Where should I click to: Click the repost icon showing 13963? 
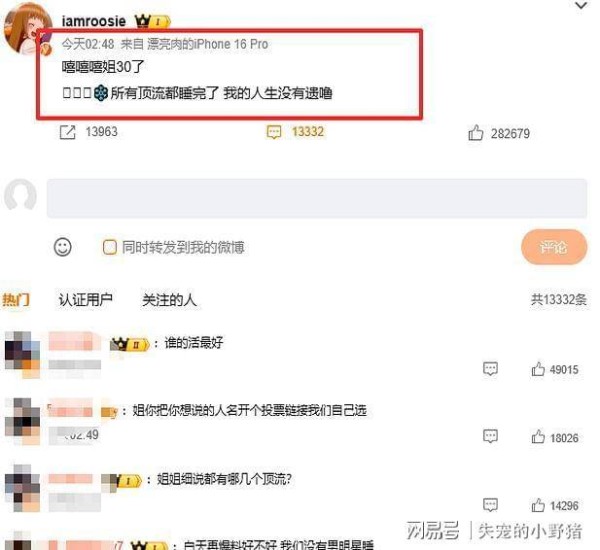(x=68, y=132)
